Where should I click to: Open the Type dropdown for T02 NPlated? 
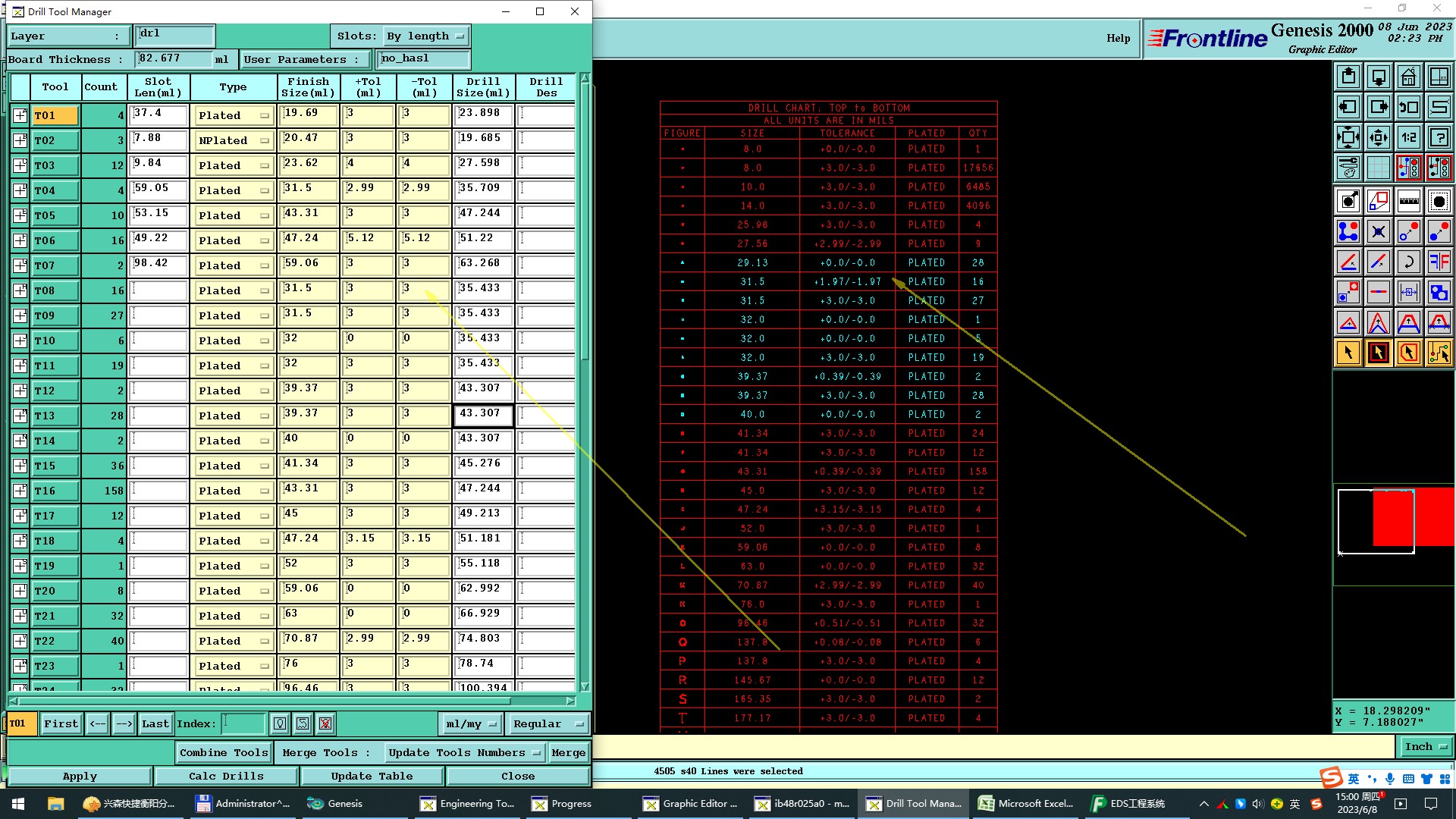[233, 140]
